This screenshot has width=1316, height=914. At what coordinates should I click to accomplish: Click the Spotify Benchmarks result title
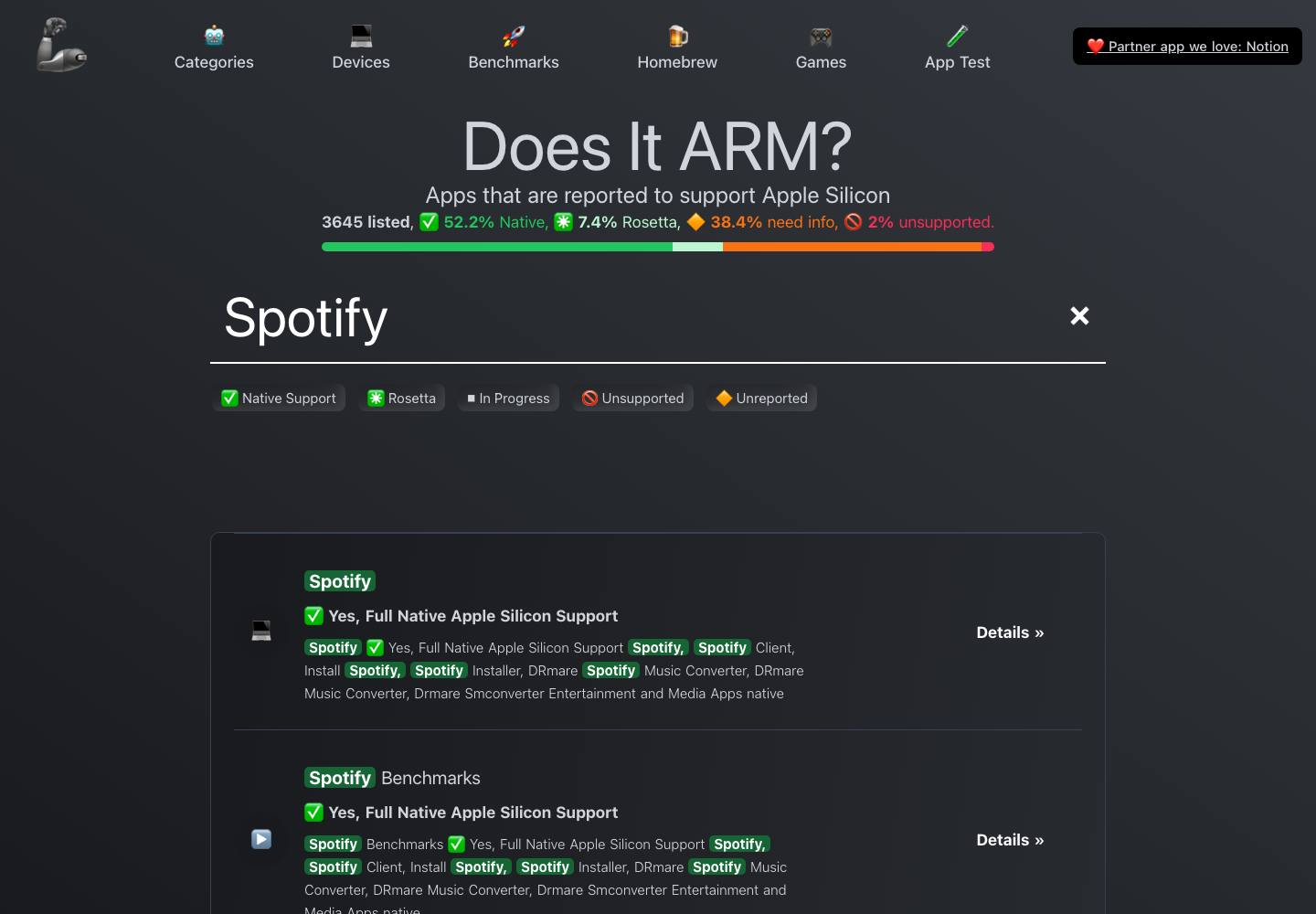392,778
